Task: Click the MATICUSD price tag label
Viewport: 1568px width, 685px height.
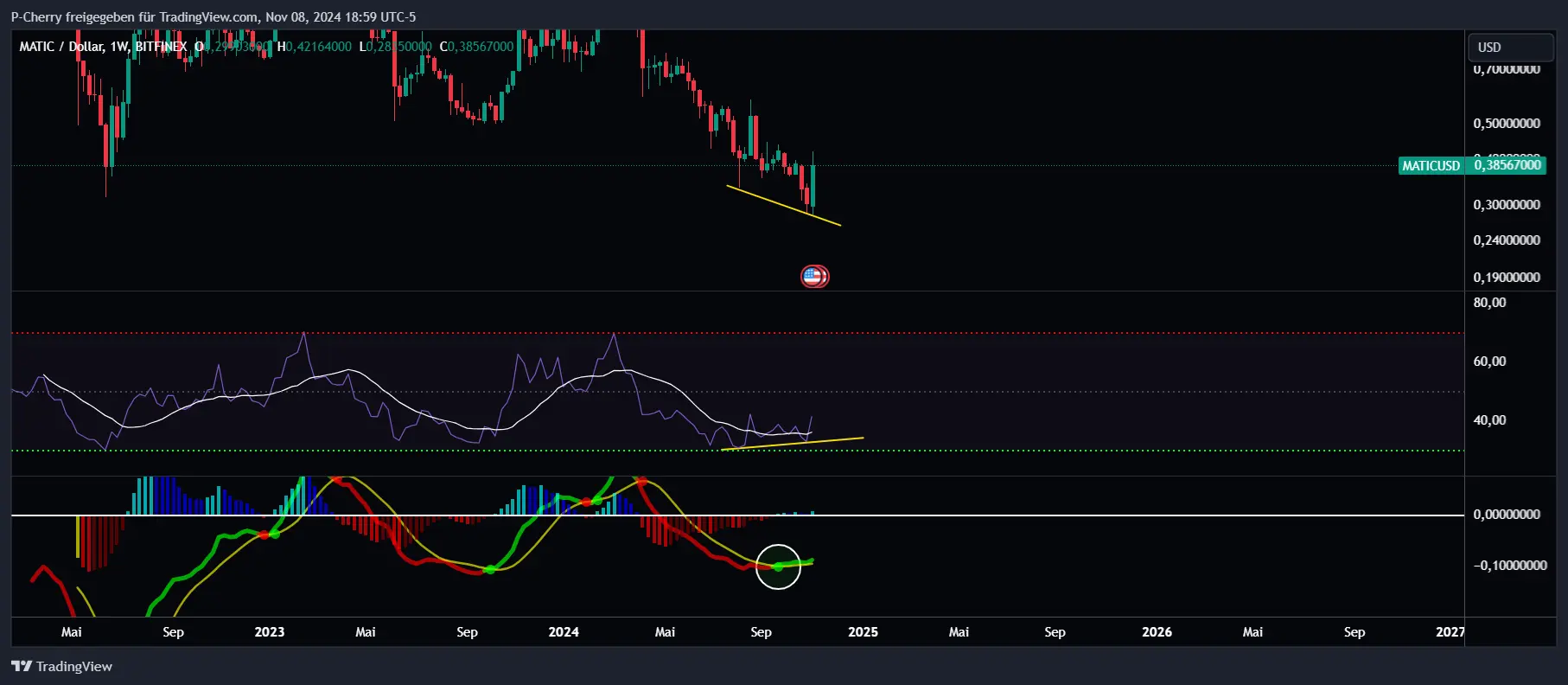Action: [1431, 165]
